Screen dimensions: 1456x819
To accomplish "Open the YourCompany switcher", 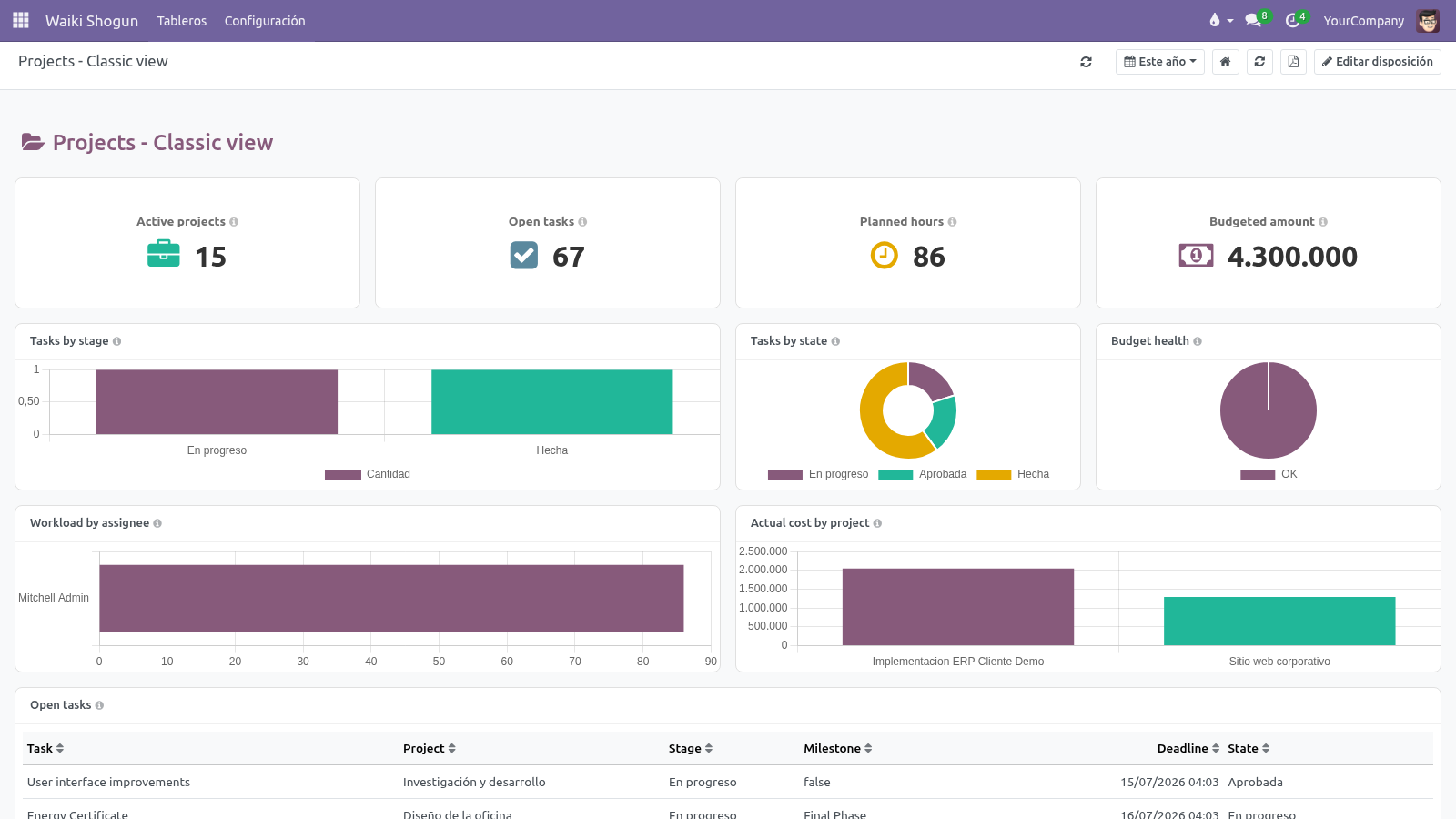I will click(1363, 21).
